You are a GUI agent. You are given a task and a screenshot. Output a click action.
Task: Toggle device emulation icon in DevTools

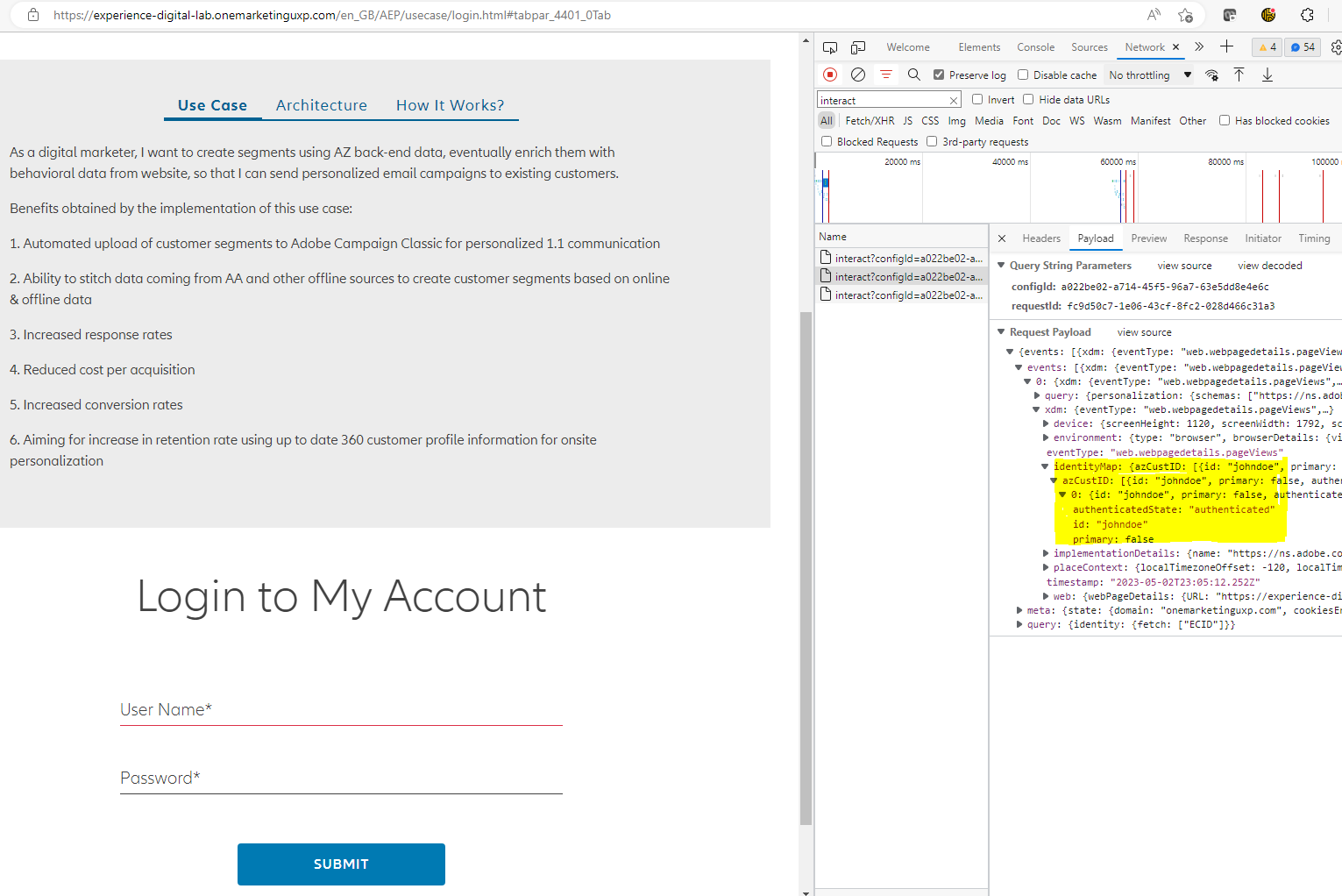click(x=858, y=47)
